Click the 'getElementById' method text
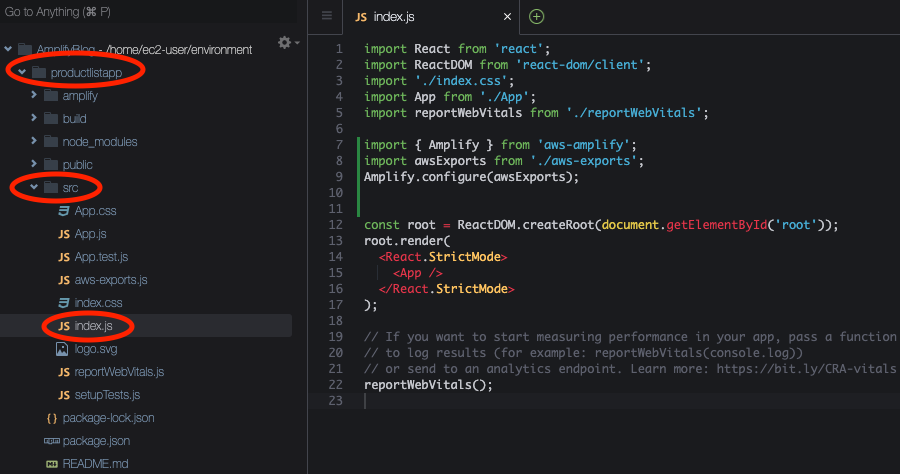Viewport: 900px width, 474px height. [x=716, y=224]
